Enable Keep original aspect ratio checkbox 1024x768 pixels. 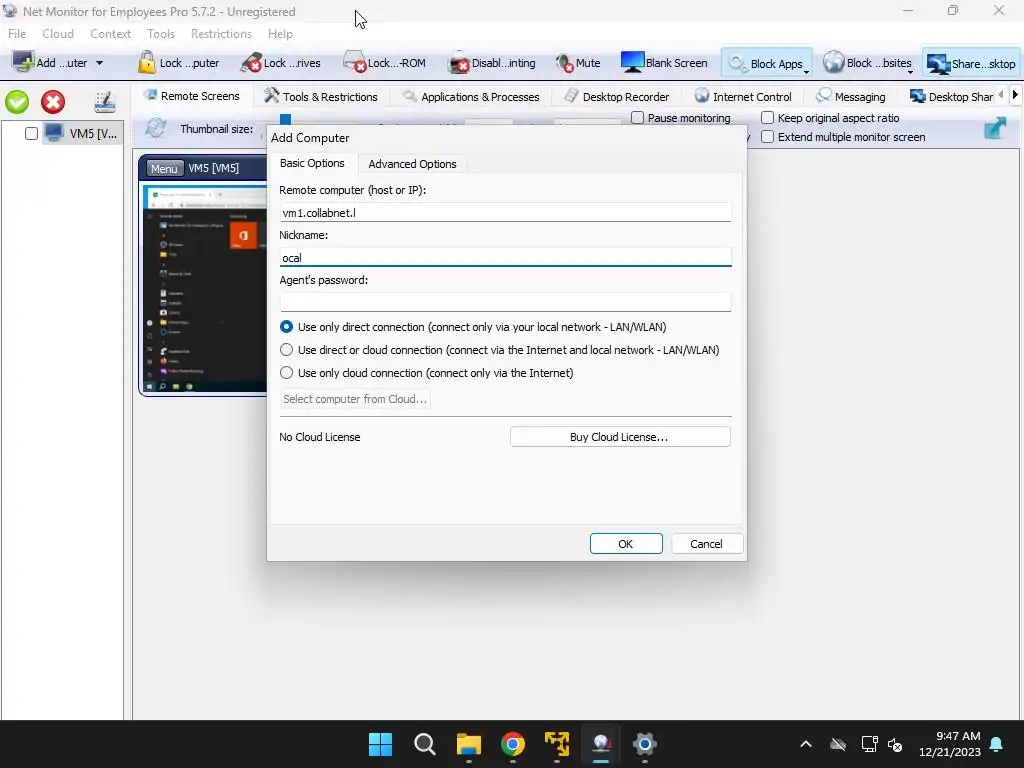click(767, 118)
